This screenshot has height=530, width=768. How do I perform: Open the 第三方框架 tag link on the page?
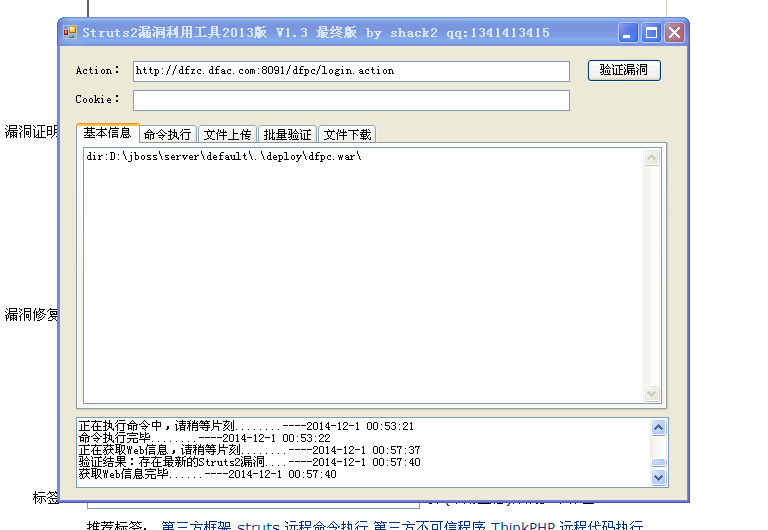coord(196,525)
